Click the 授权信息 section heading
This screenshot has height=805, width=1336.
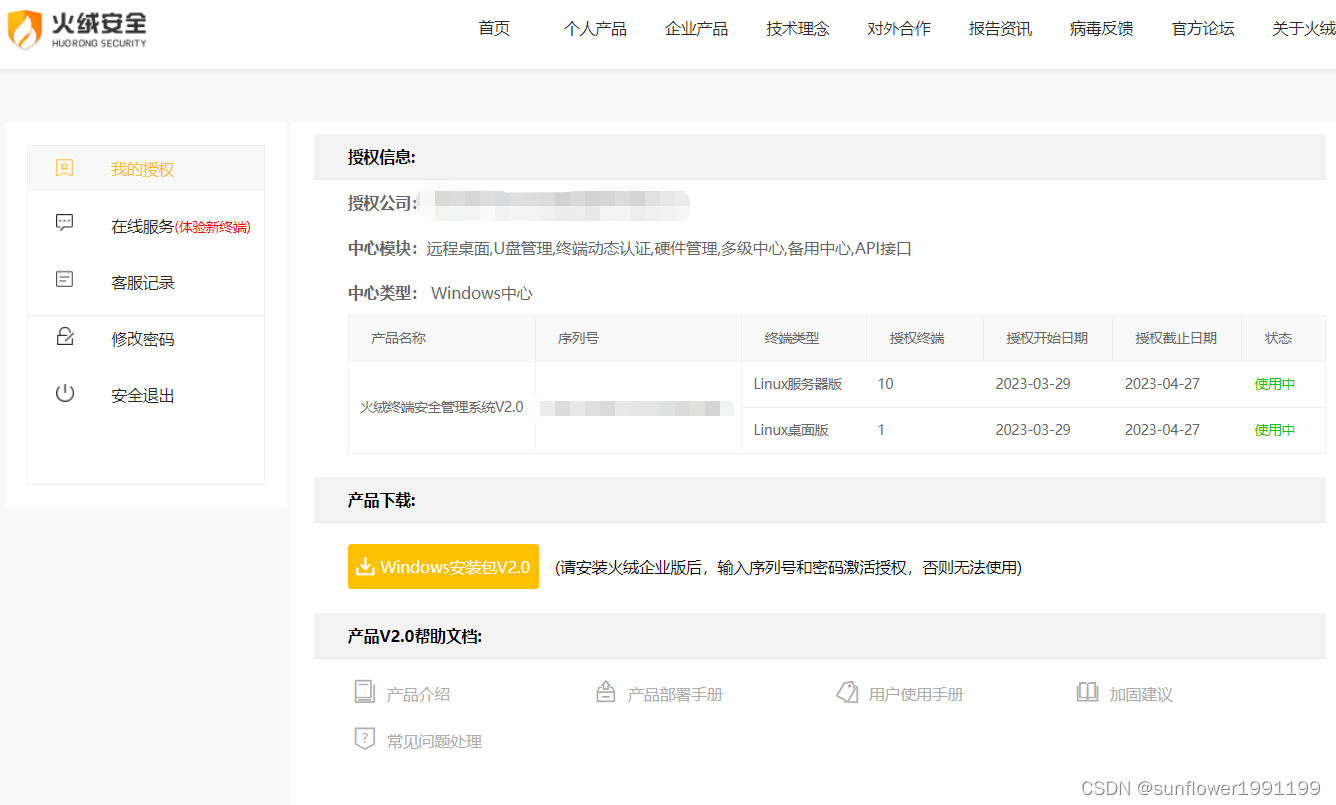tap(381, 157)
